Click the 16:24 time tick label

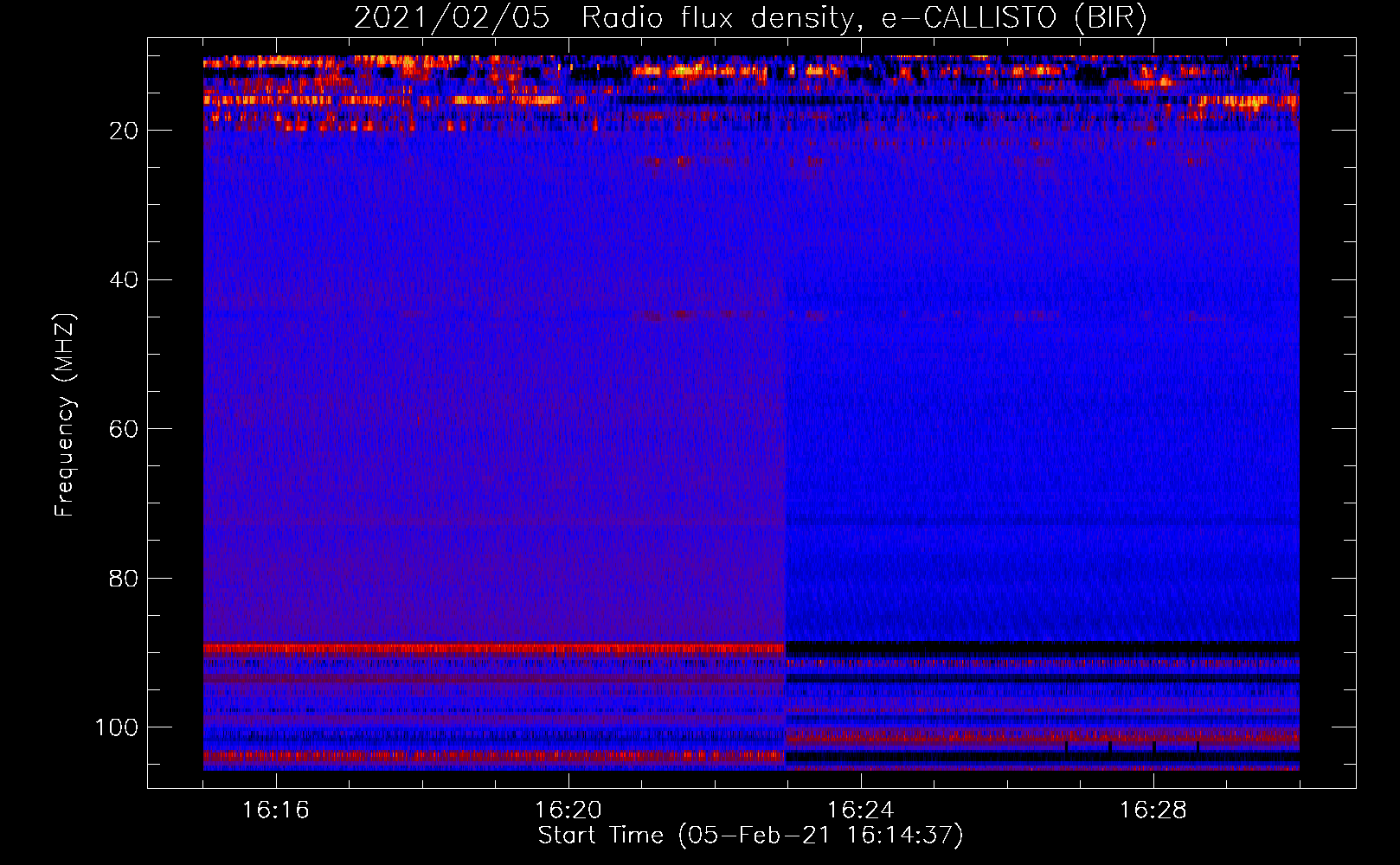[860, 811]
